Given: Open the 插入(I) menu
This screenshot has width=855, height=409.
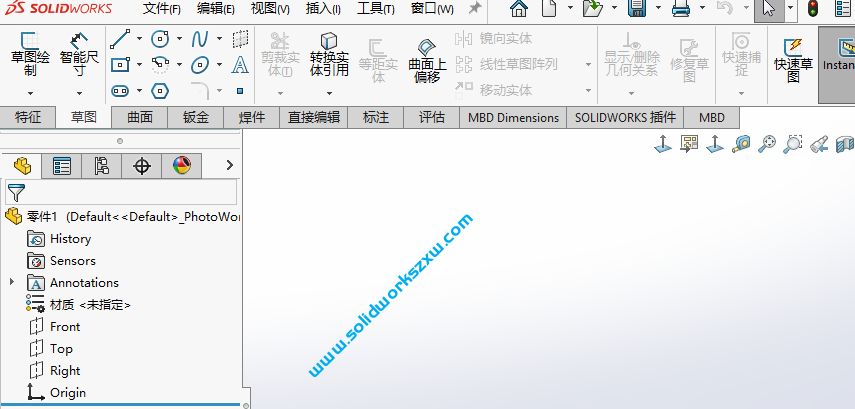Looking at the screenshot, I should pyautogui.click(x=323, y=9).
